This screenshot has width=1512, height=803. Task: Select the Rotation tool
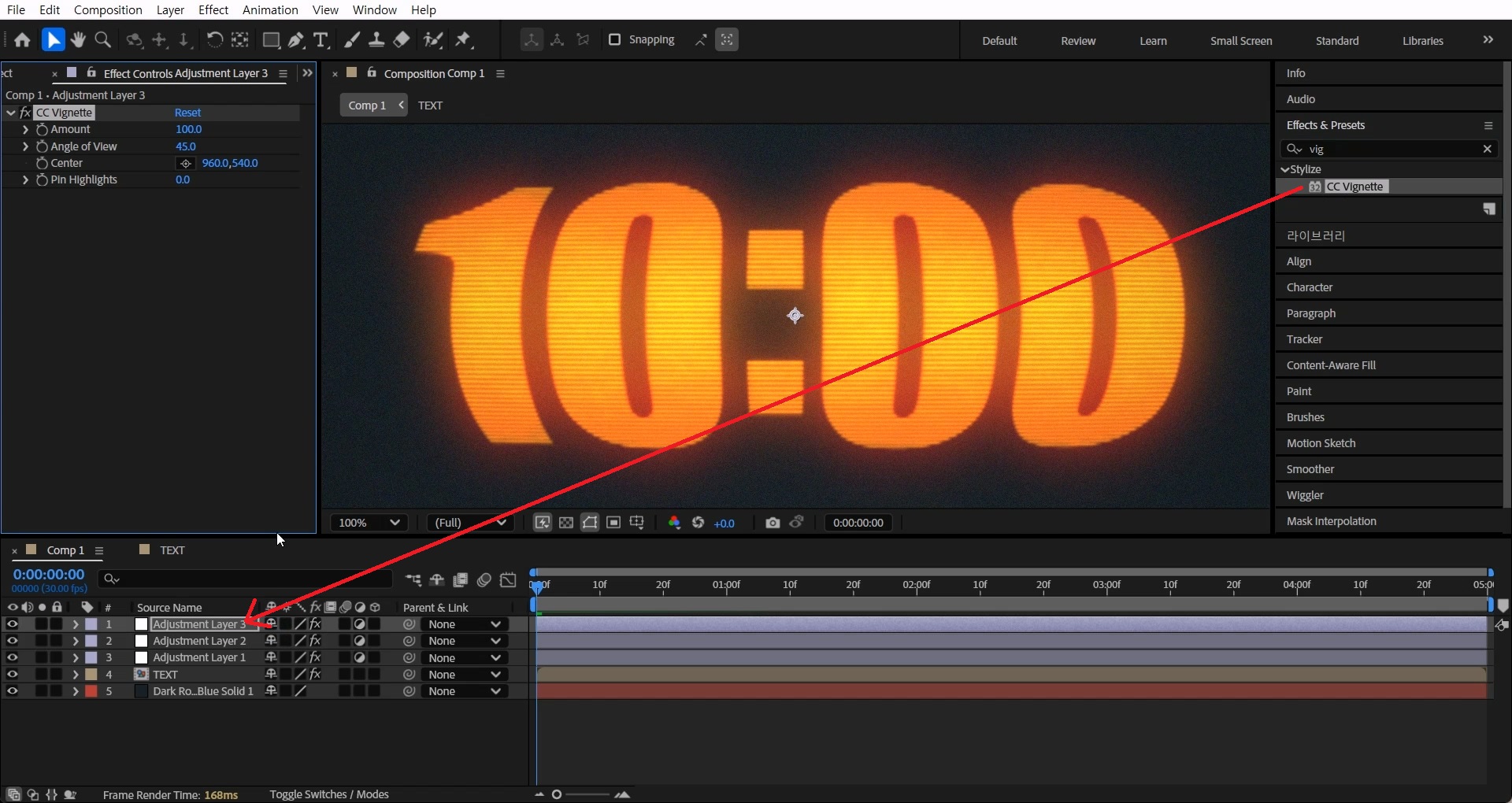(214, 40)
